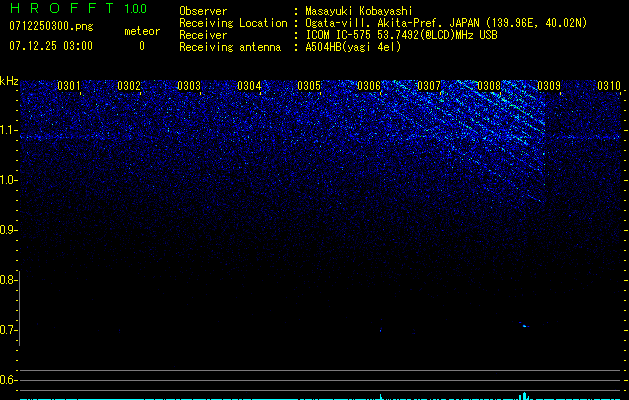Click the 0301 time marker
The height and width of the screenshot is (400, 629).
pos(69,85)
